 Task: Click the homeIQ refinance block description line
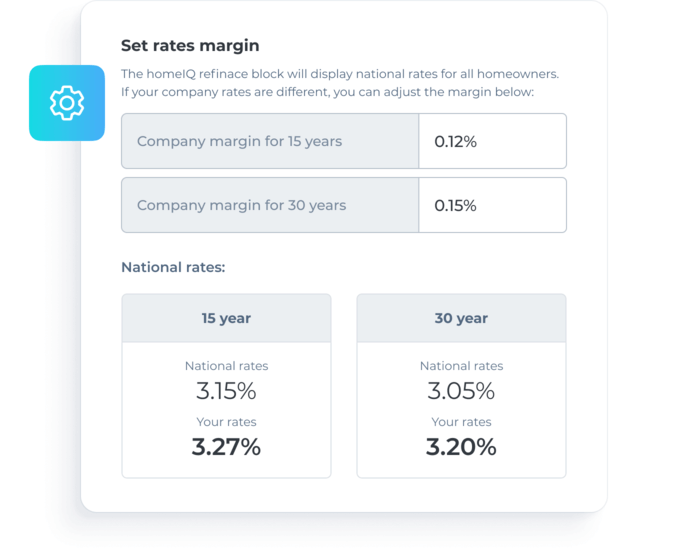pos(340,74)
